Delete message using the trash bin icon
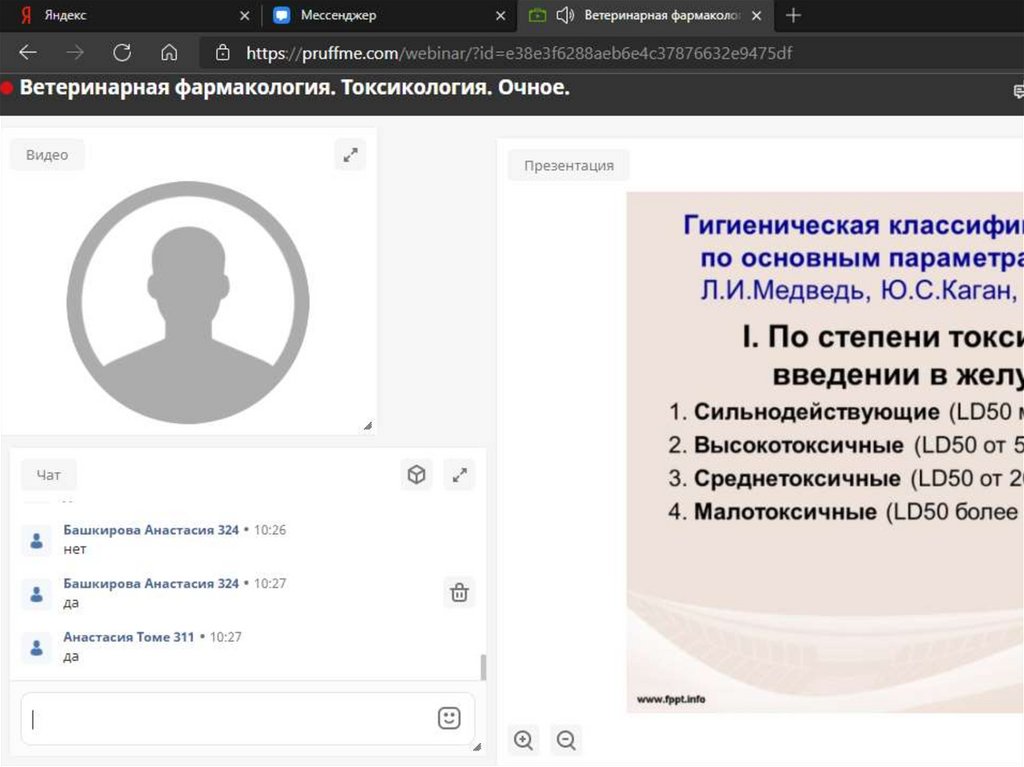Screen dimensions: 1024x767 459,592
